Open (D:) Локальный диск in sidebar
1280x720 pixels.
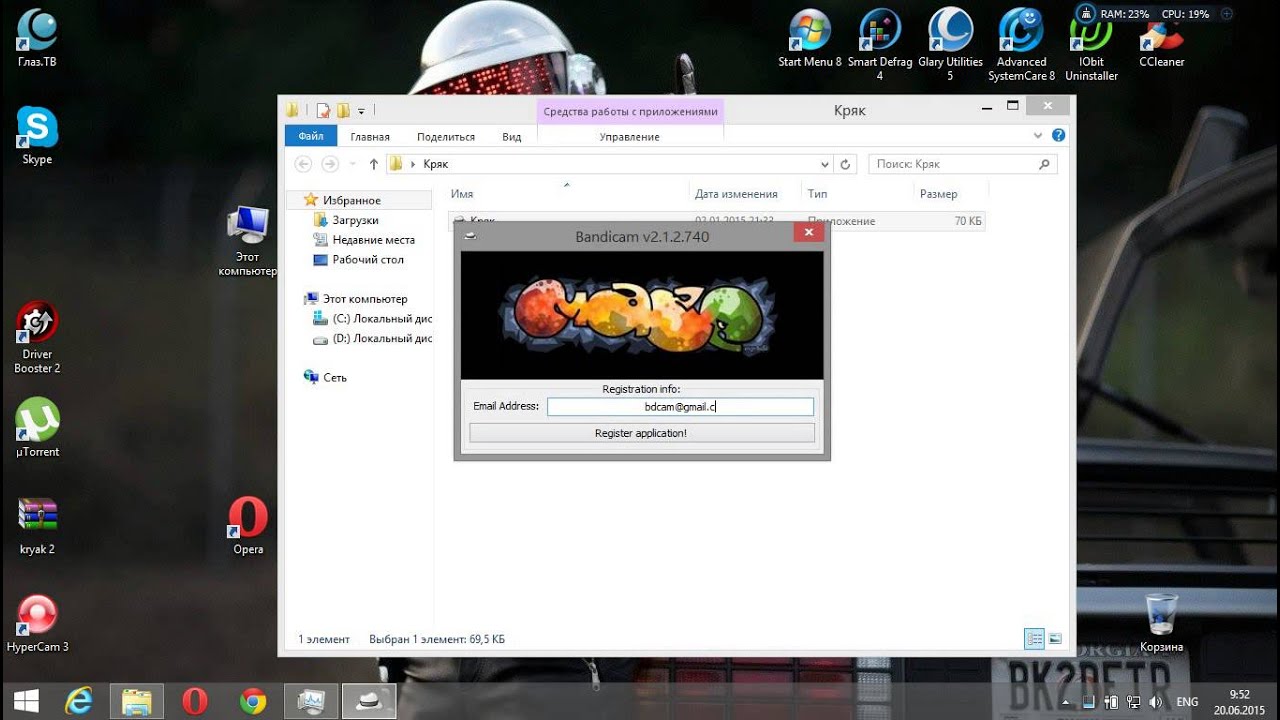pyautogui.click(x=381, y=338)
